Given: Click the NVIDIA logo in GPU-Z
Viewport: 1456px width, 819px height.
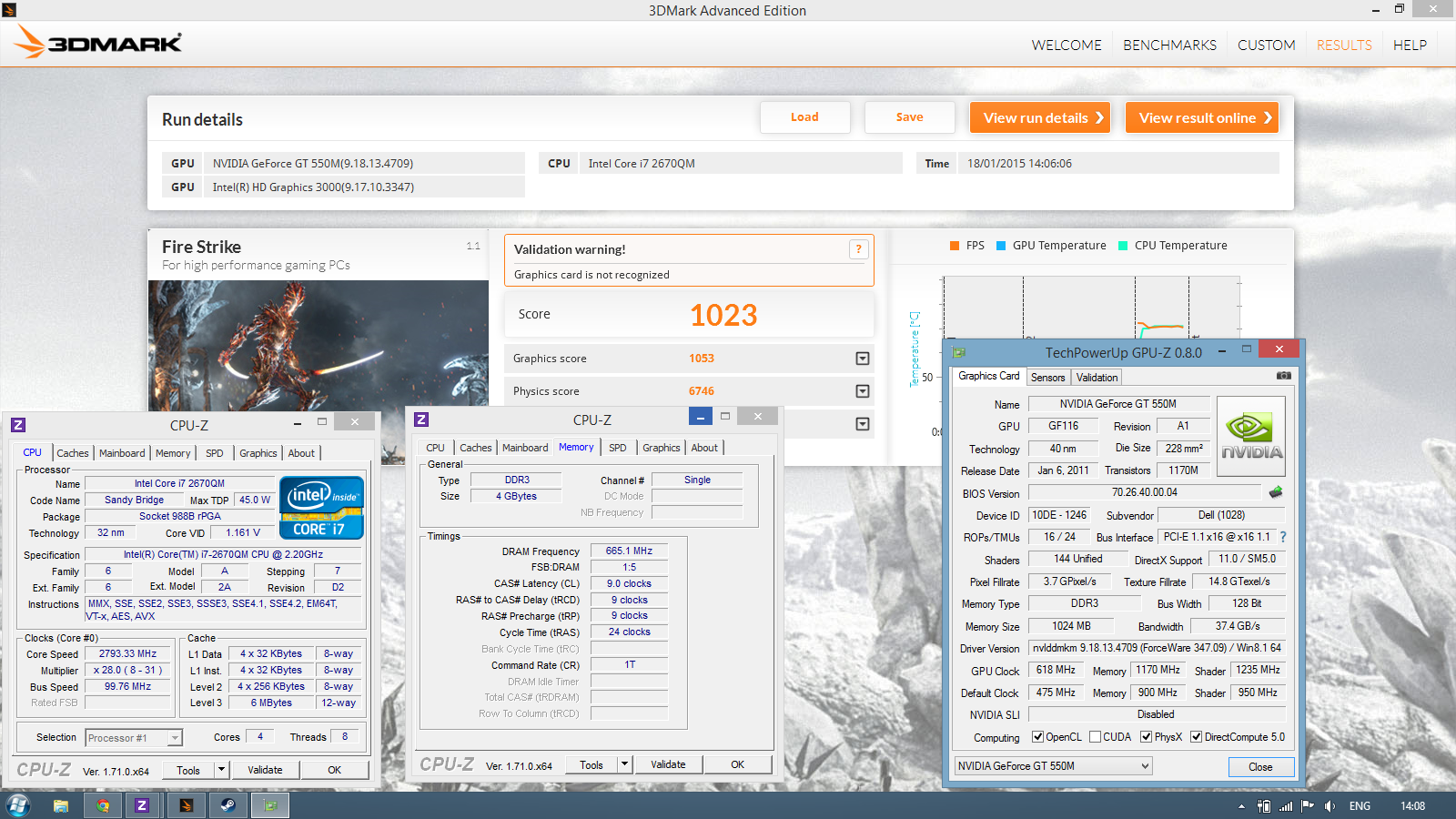Looking at the screenshot, I should 1251,436.
